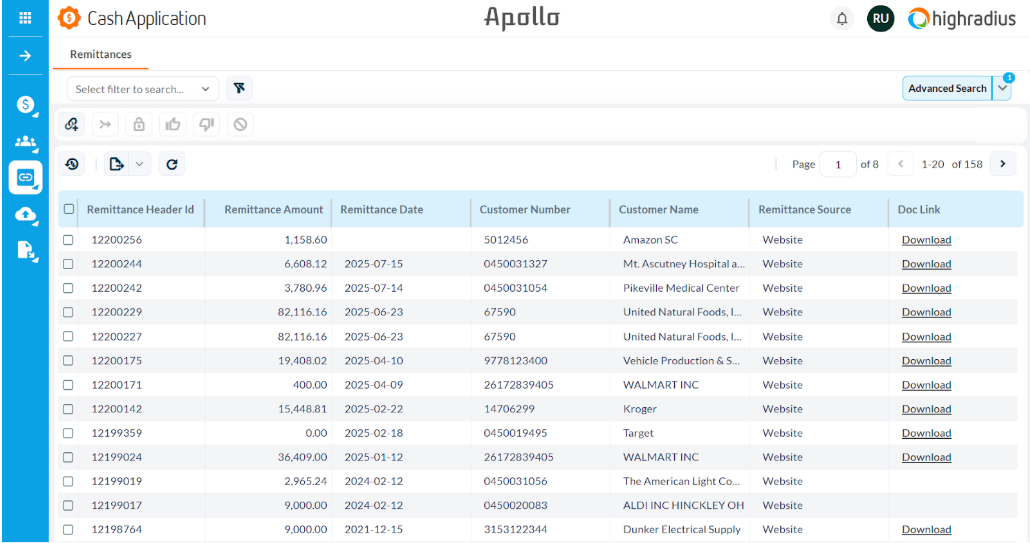Click the lock toolbar icon
This screenshot has height=543, width=1030.
coord(139,124)
